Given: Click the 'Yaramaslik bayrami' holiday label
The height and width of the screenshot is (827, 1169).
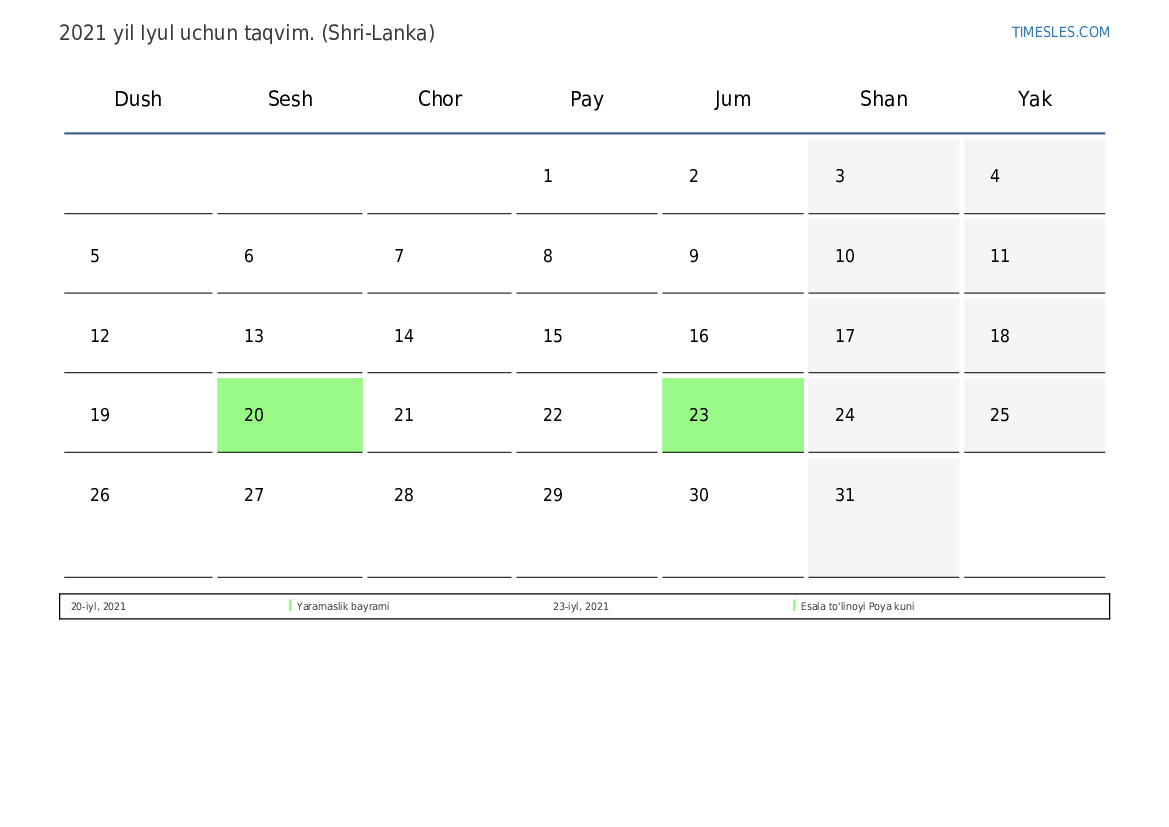Looking at the screenshot, I should pyautogui.click(x=343, y=606).
